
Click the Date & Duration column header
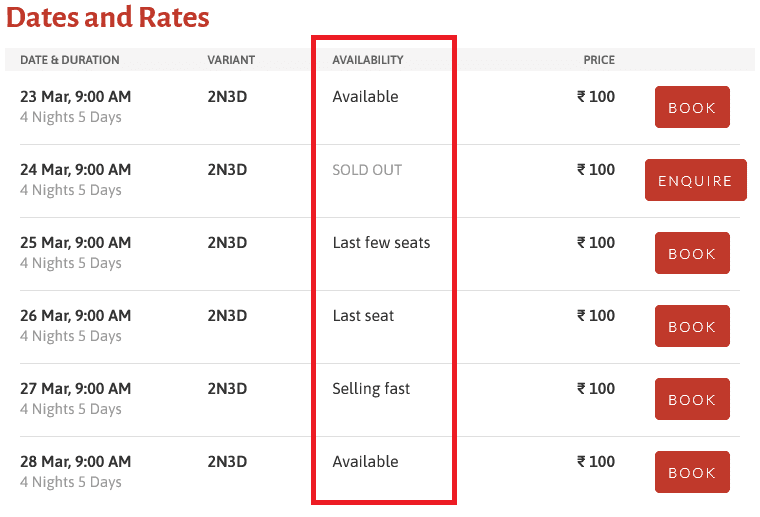click(x=70, y=60)
